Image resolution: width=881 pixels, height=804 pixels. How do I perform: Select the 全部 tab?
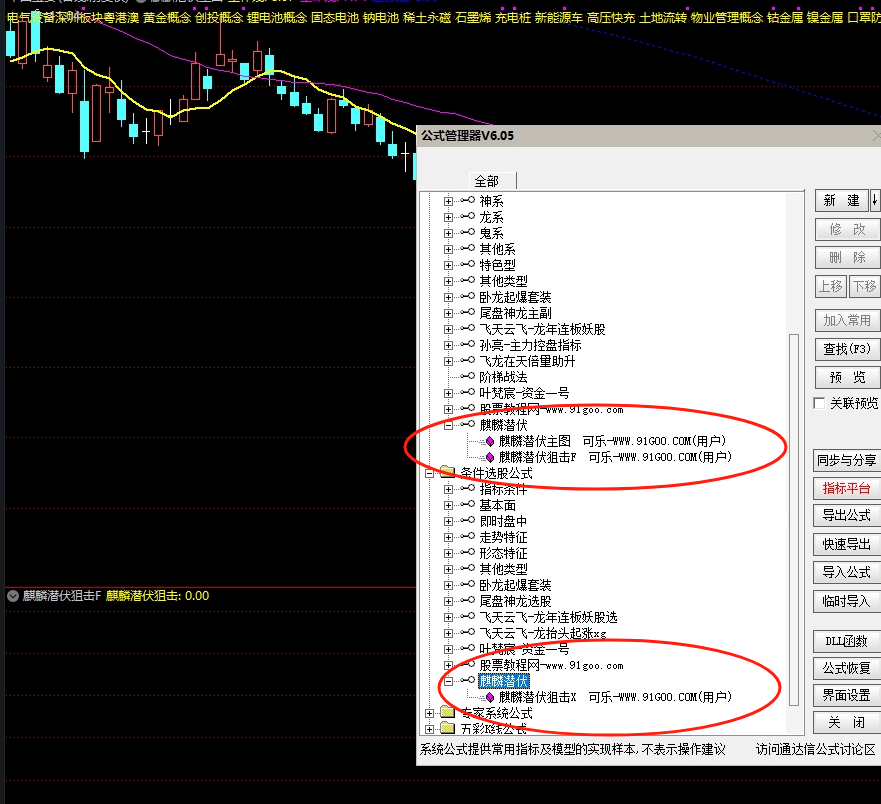coord(487,181)
